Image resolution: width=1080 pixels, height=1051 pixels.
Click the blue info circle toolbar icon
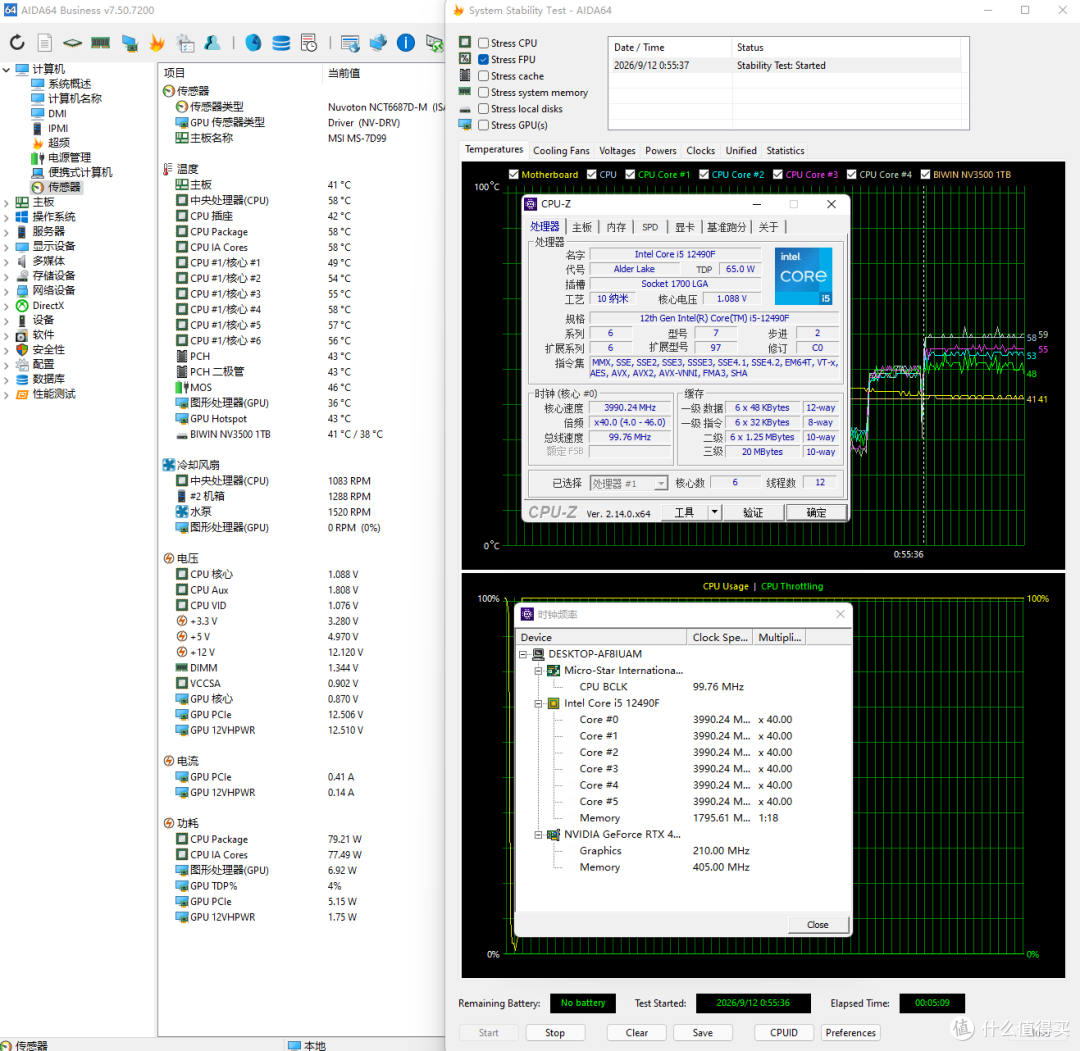(x=406, y=43)
